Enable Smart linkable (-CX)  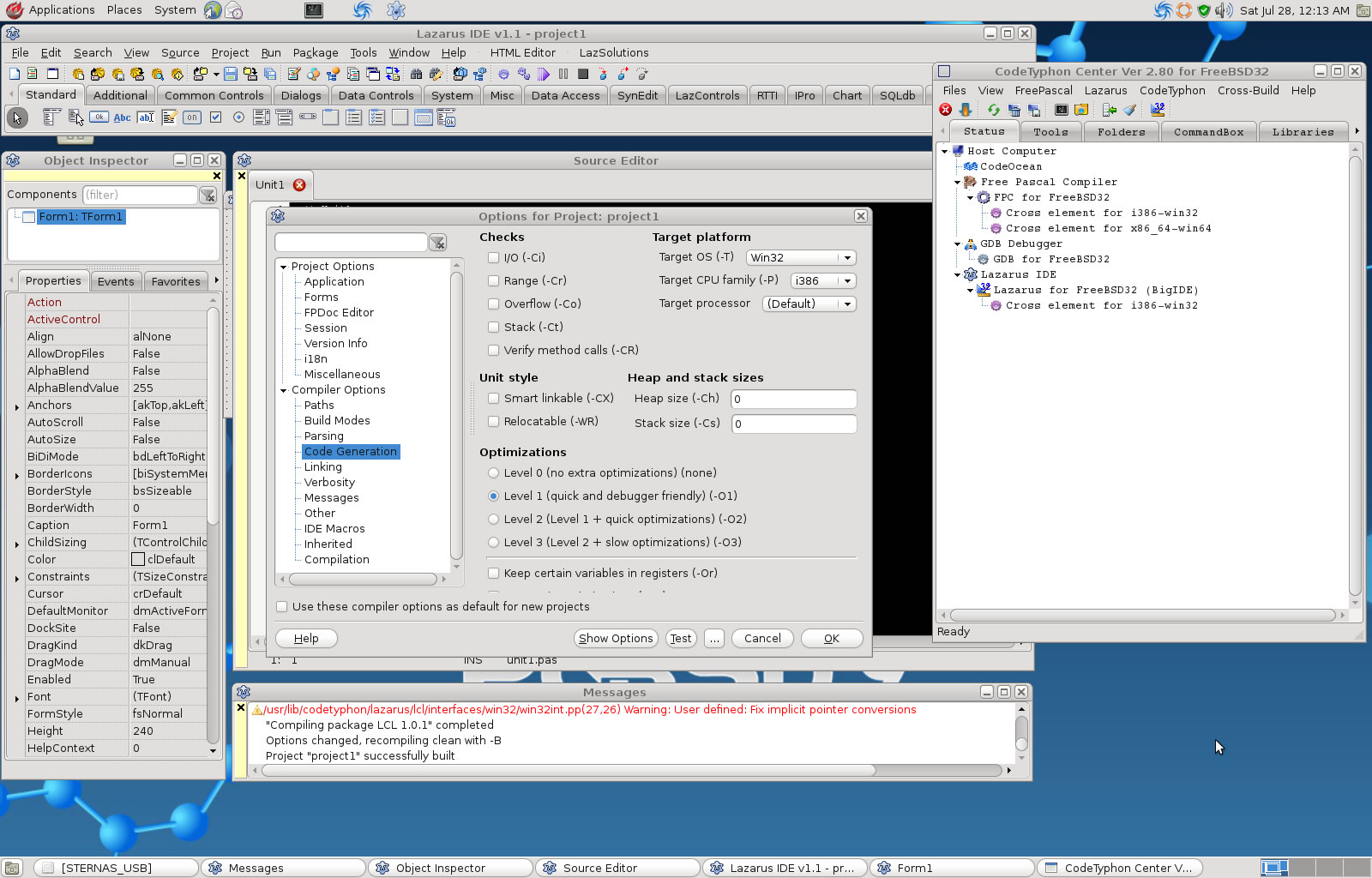pos(494,398)
